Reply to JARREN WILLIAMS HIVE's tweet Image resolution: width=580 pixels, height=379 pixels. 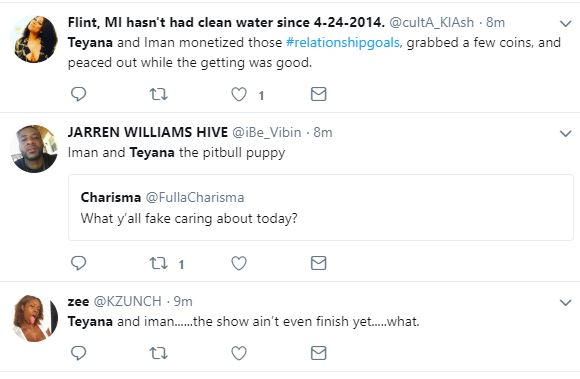(78, 263)
